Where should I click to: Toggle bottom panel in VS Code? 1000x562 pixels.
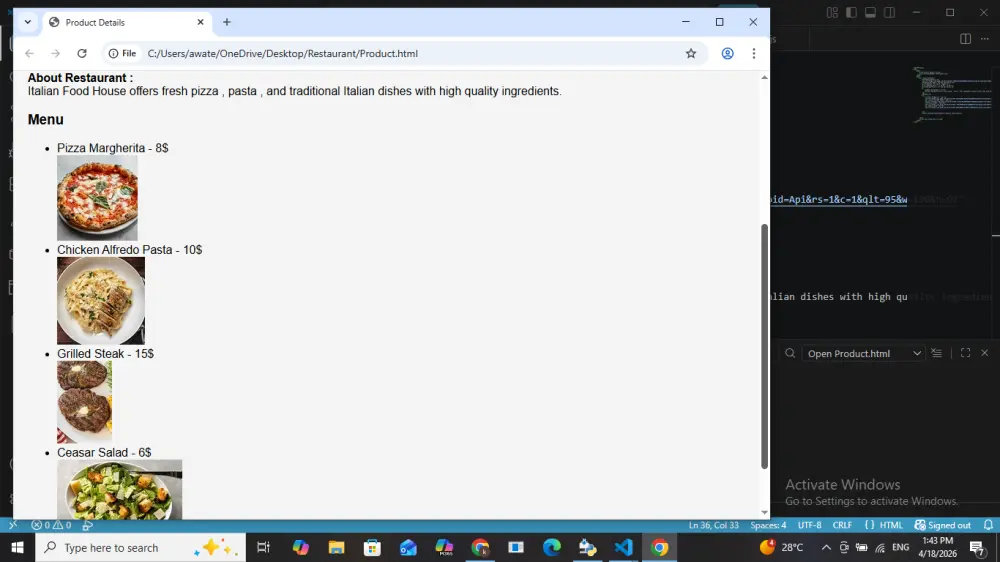[x=871, y=13]
